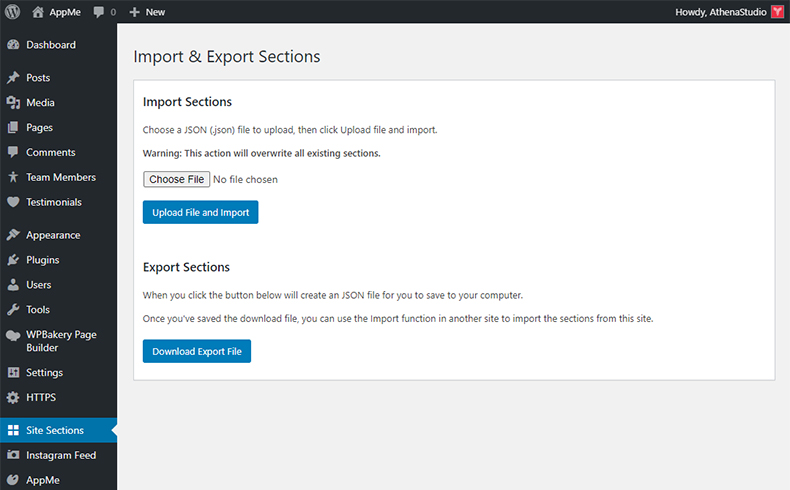The height and width of the screenshot is (490, 790).
Task: Click the Choose File button
Action: tap(176, 179)
